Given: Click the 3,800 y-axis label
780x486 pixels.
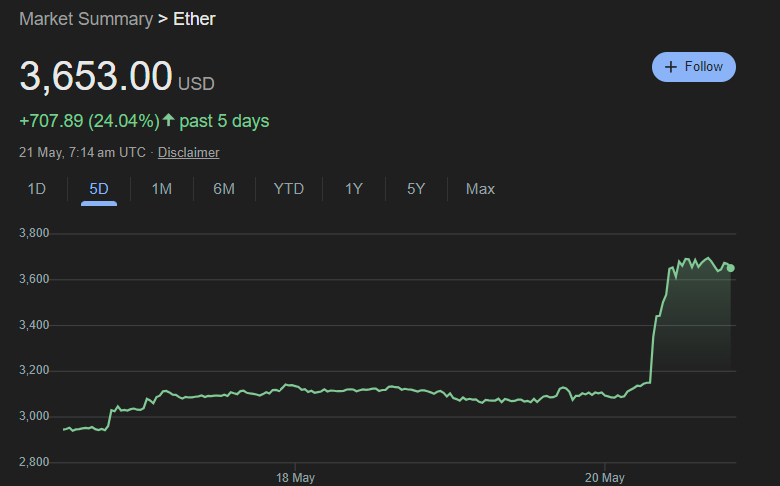Looking at the screenshot, I should [34, 233].
